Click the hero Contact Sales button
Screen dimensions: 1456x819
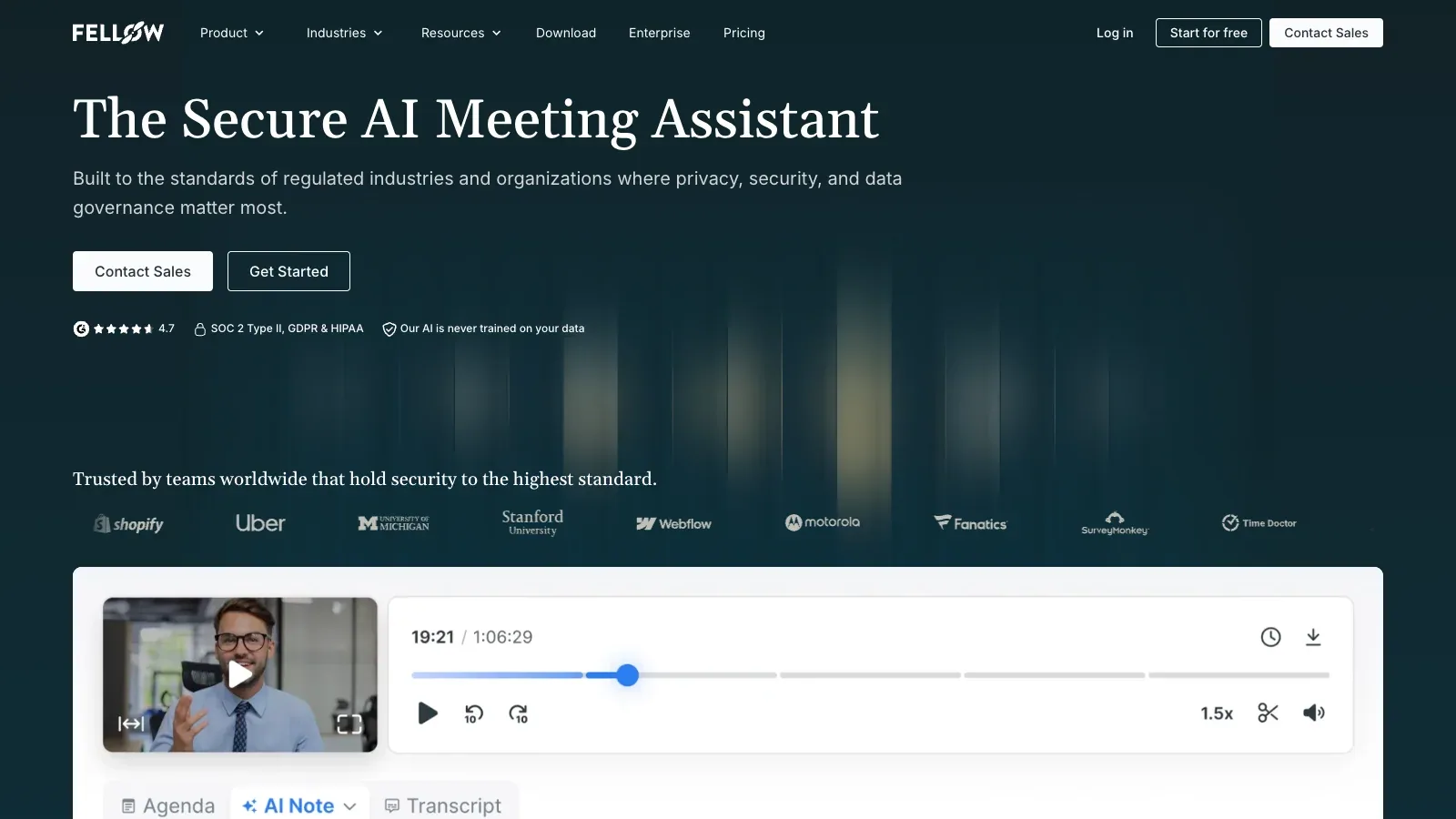click(x=143, y=271)
